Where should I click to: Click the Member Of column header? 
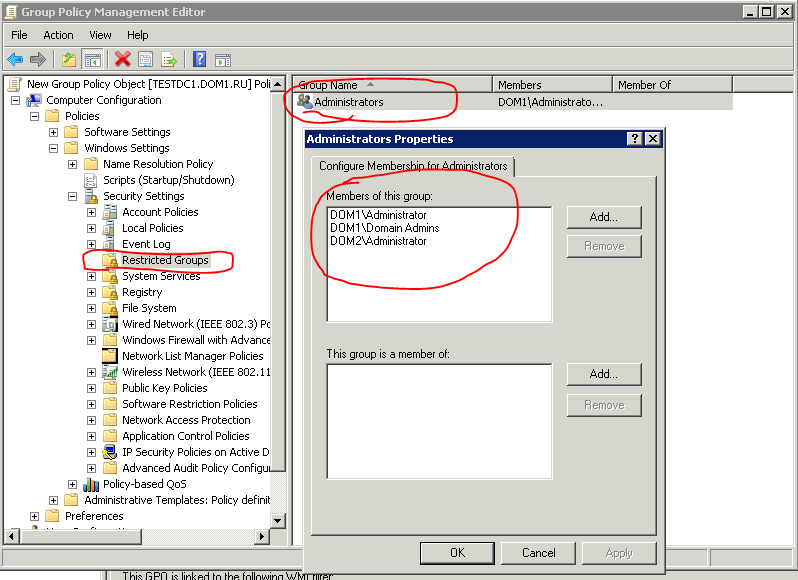click(x=672, y=84)
